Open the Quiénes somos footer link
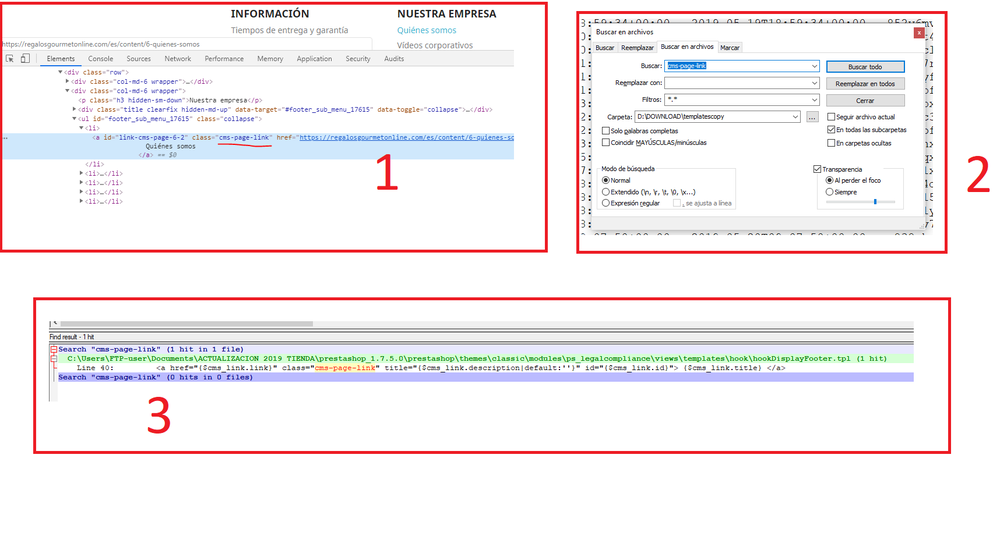 [427, 30]
